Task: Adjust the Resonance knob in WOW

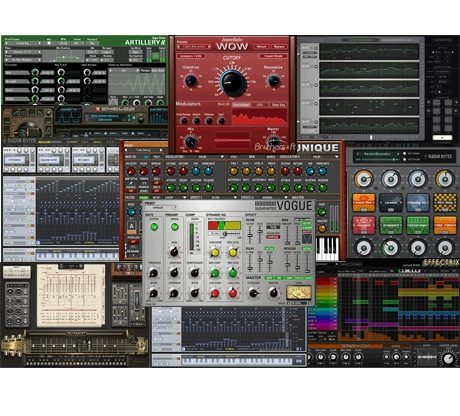Action: [x=274, y=81]
